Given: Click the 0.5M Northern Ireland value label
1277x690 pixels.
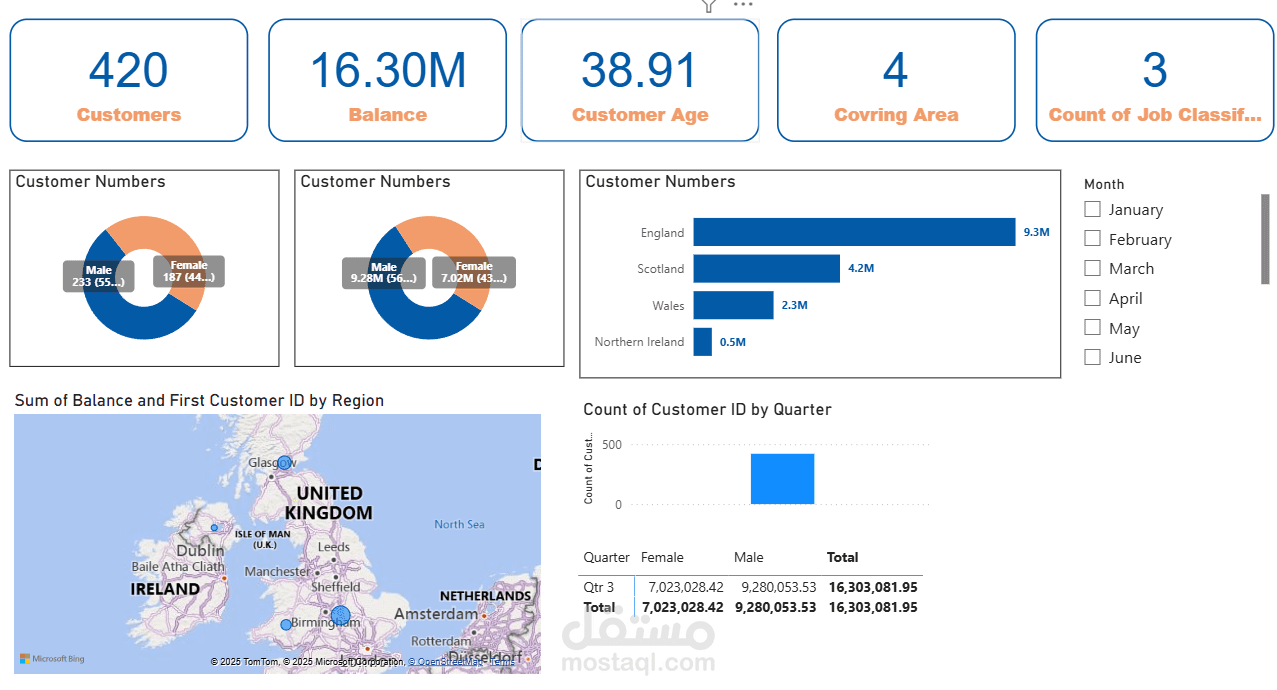Looking at the screenshot, I should tap(733, 342).
